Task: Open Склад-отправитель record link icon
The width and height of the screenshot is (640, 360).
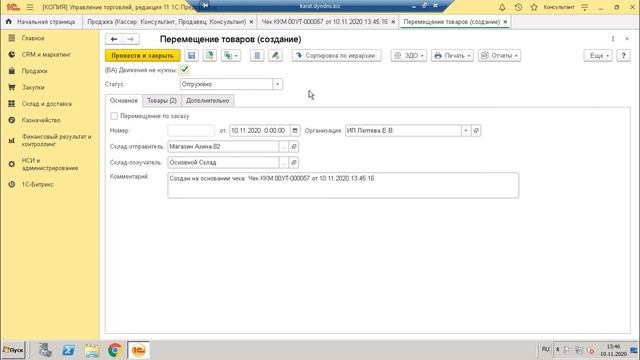Action: (293, 147)
